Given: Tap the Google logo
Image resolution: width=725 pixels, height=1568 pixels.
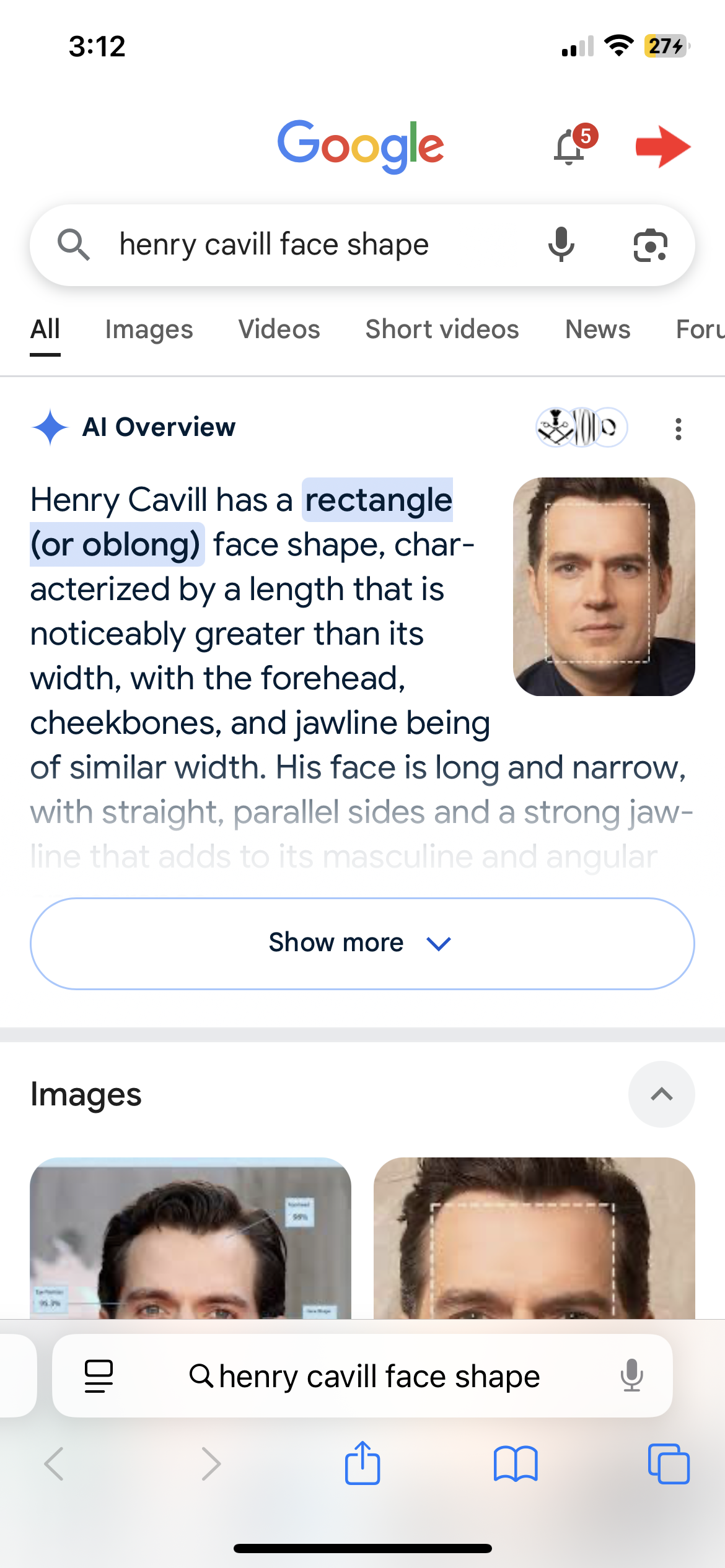Looking at the screenshot, I should [361, 146].
